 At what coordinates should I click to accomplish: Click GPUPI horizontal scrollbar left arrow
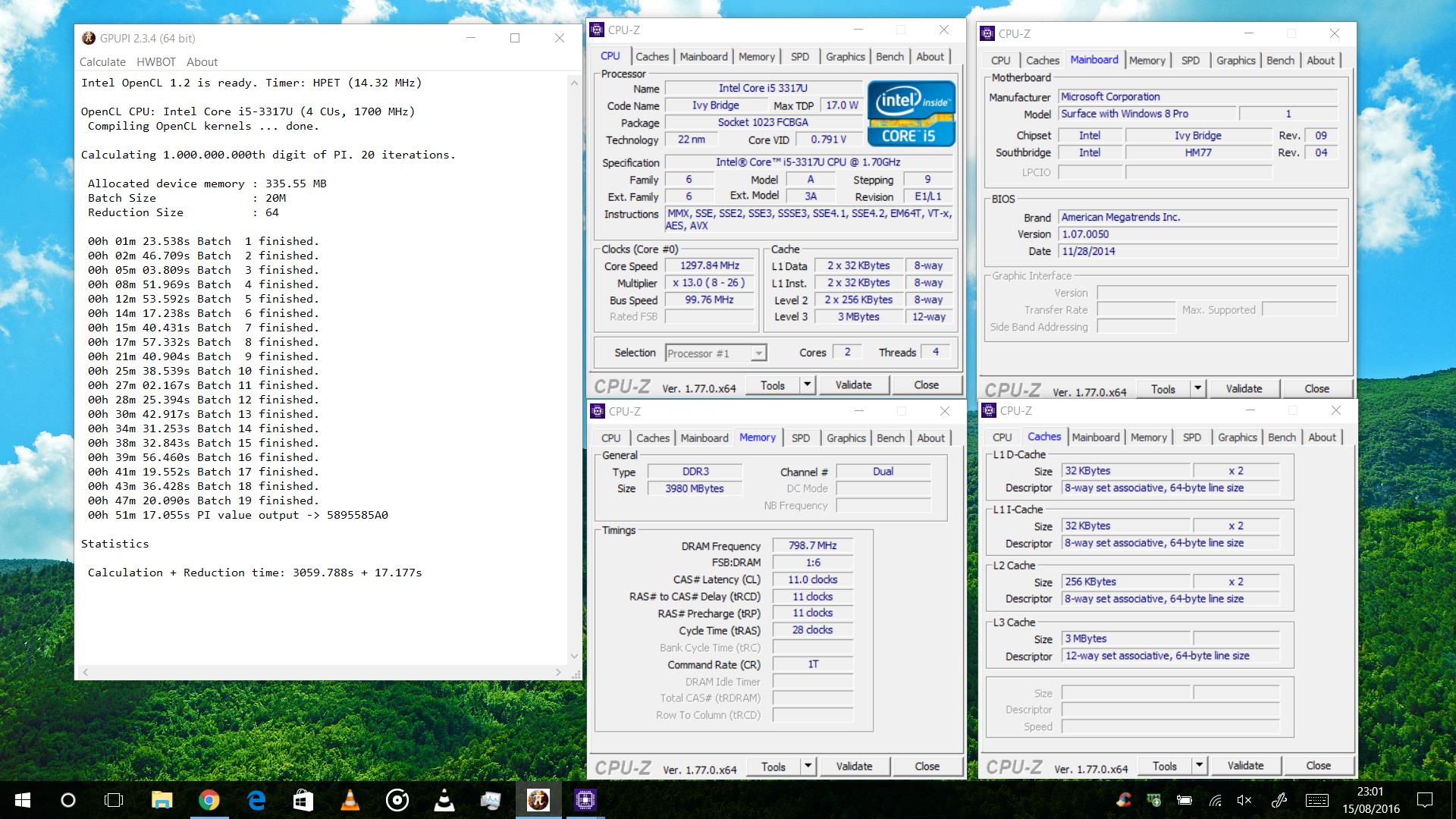85,672
